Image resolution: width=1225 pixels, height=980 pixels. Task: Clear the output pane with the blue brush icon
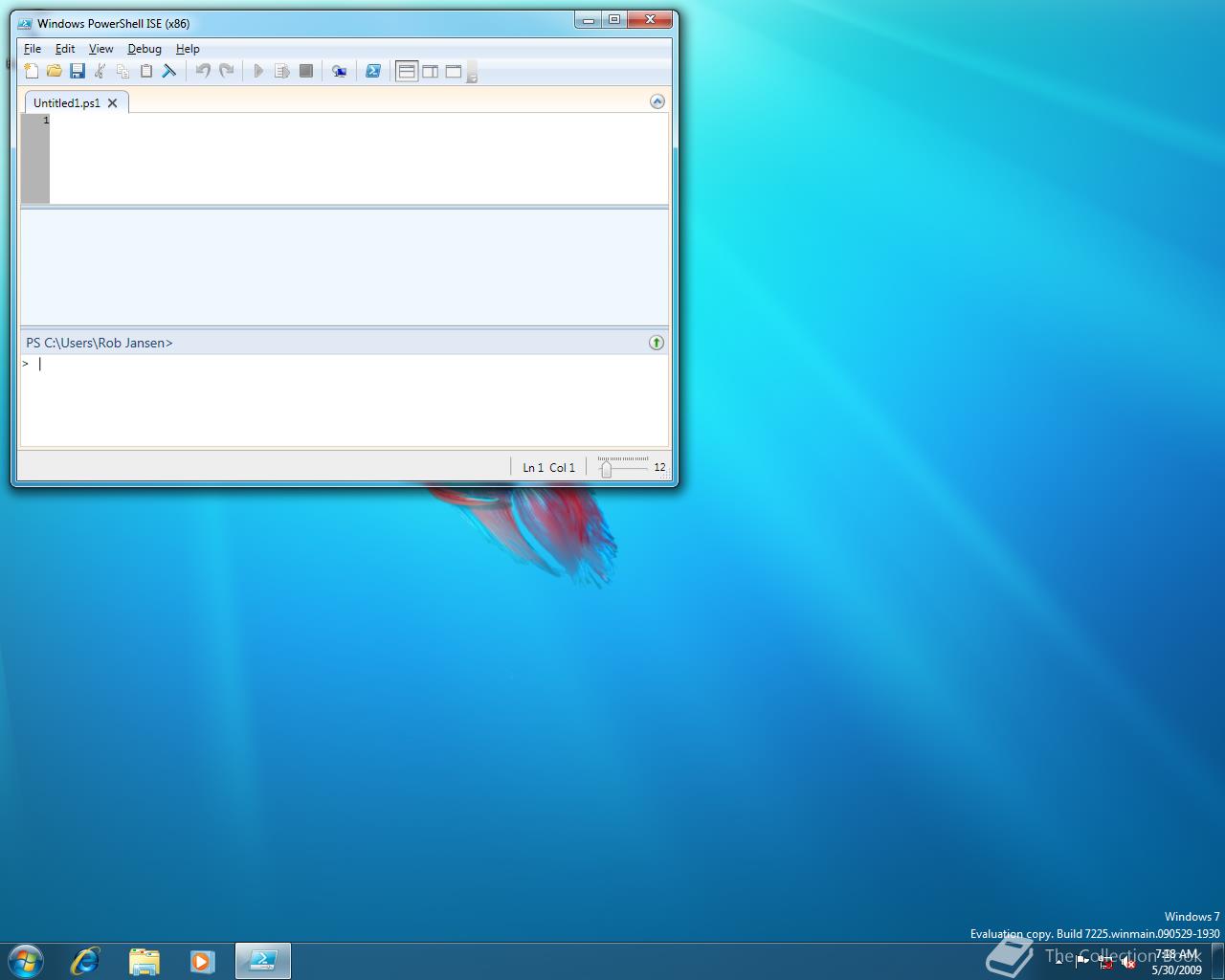point(169,71)
